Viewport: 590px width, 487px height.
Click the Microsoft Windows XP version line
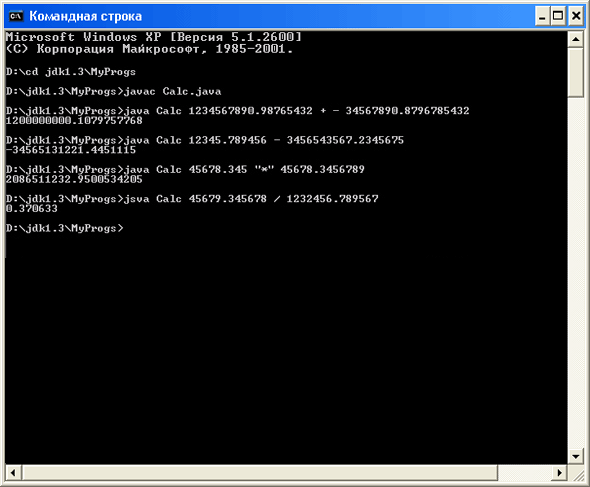[x=154, y=37]
